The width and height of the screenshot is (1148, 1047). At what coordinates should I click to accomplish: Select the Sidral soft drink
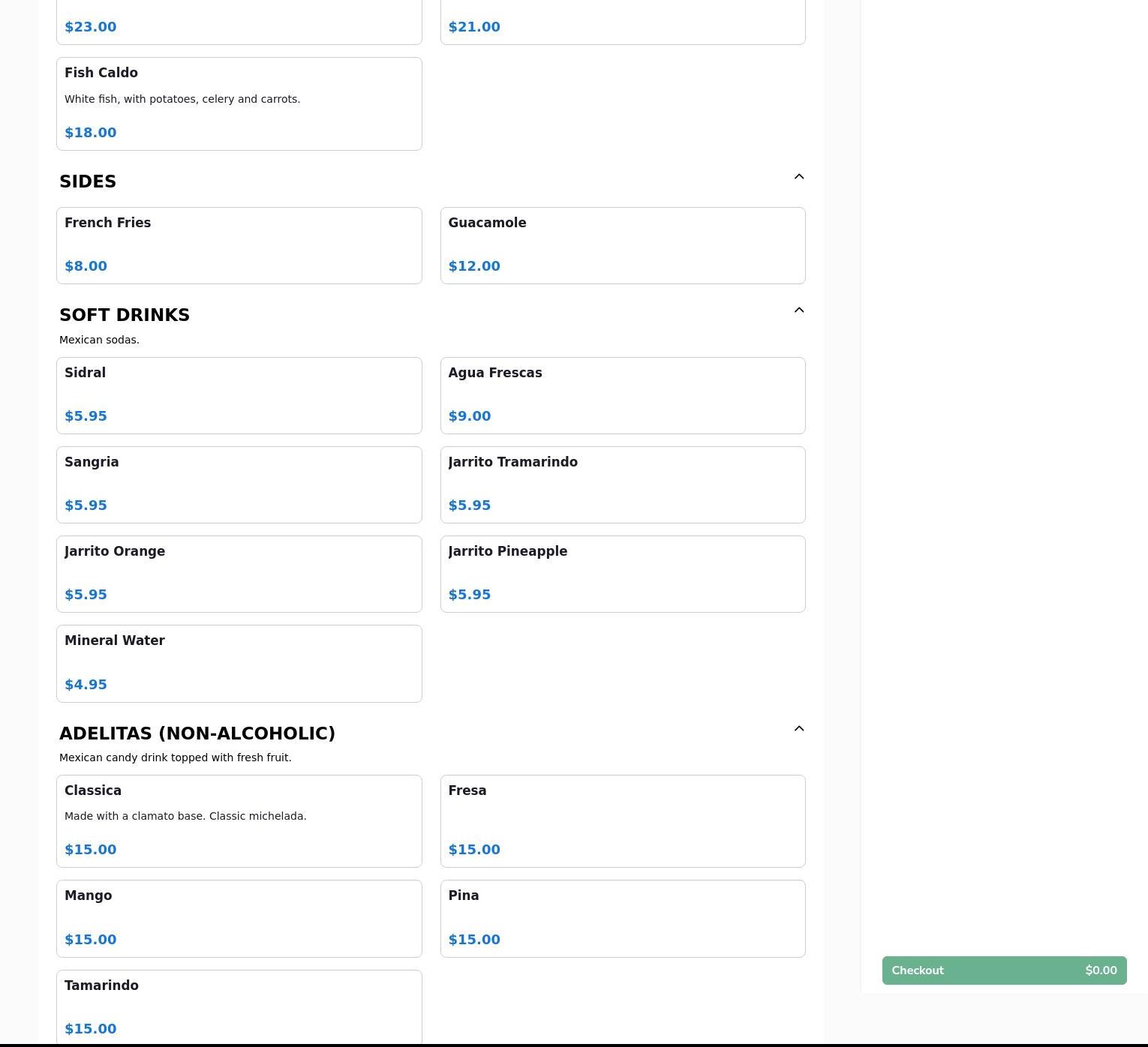click(x=239, y=395)
